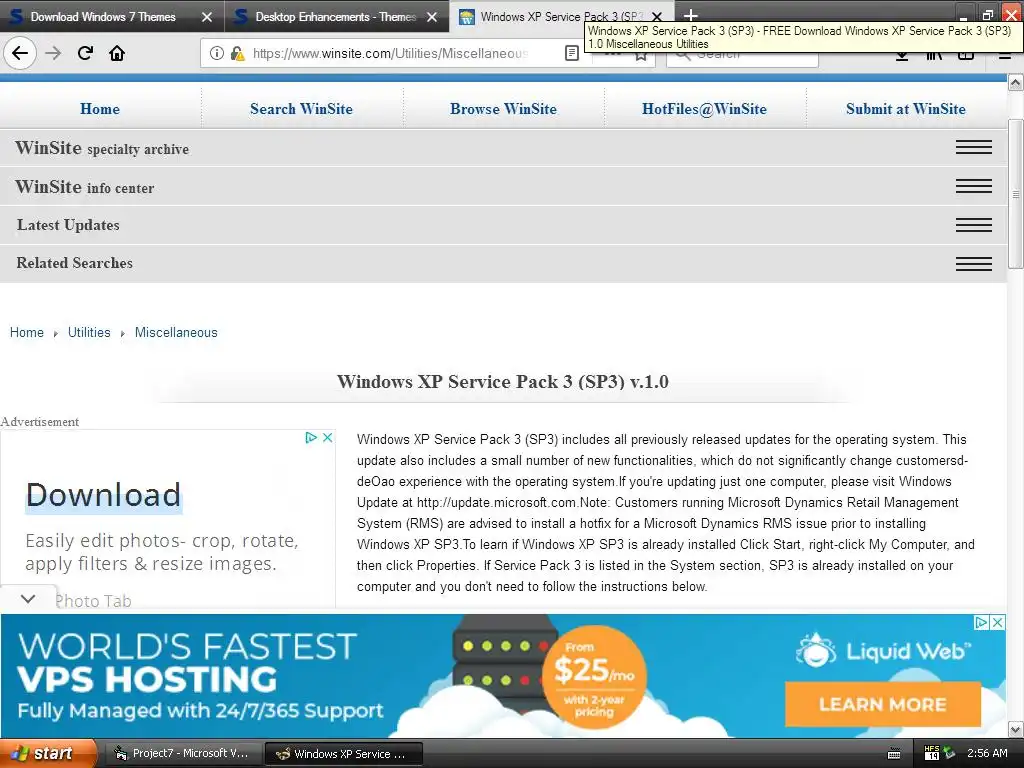Click the network tray icon
Viewport: 1024px width, 768px height.
[x=949, y=753]
